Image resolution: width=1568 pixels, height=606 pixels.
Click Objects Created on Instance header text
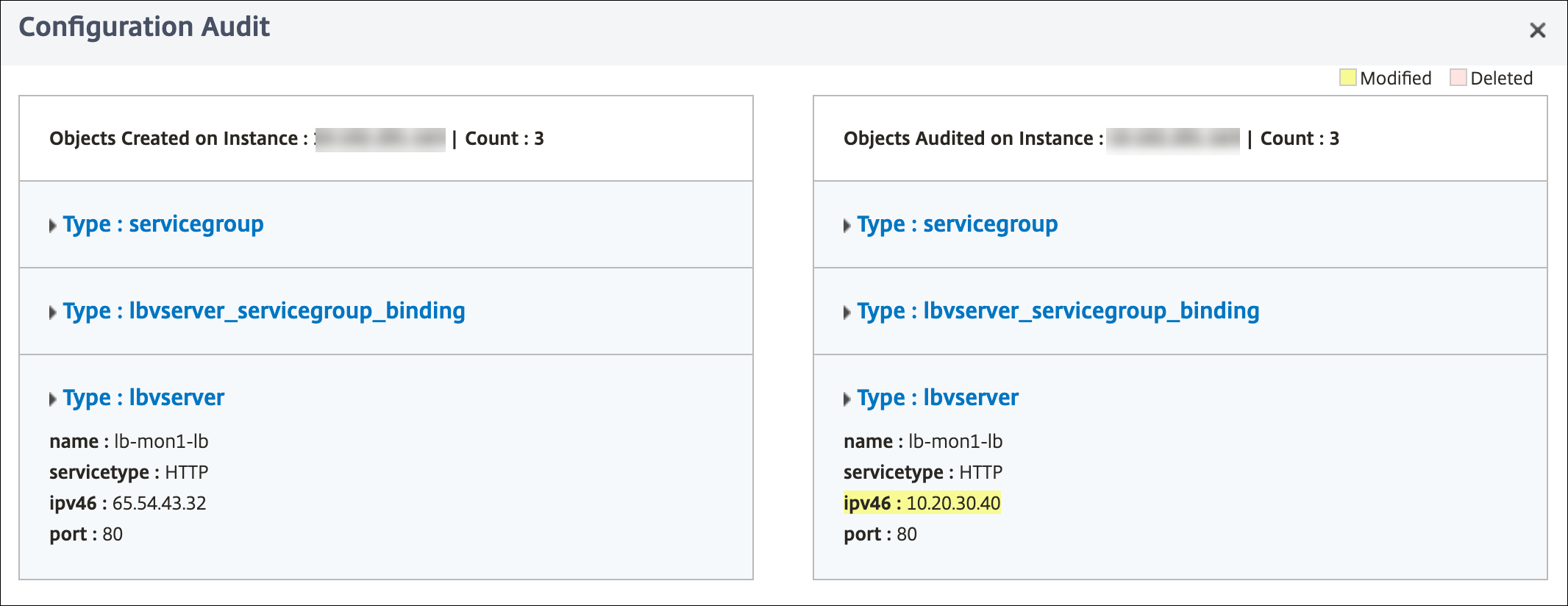179,138
